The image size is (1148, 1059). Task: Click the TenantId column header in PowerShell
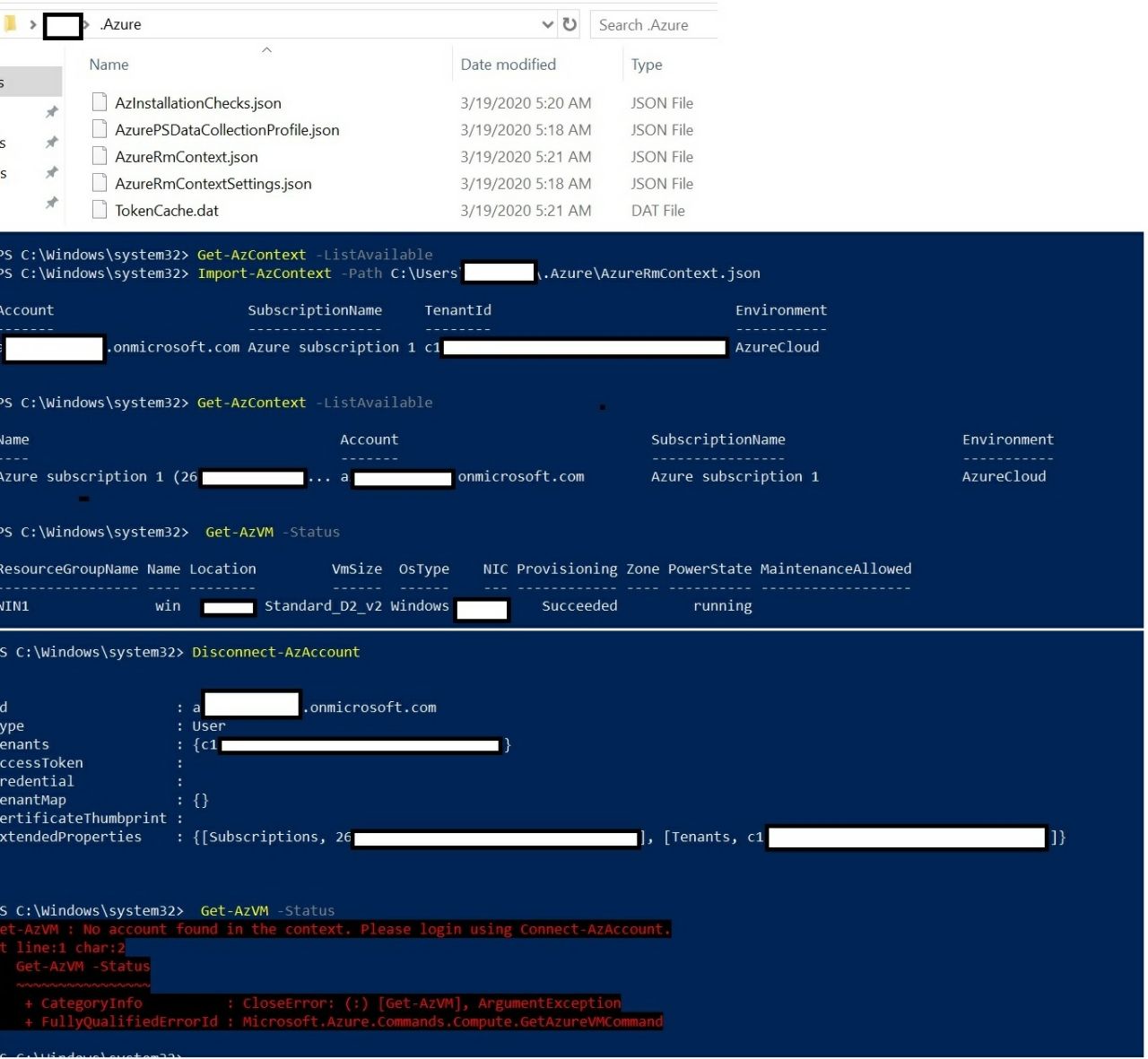click(457, 310)
